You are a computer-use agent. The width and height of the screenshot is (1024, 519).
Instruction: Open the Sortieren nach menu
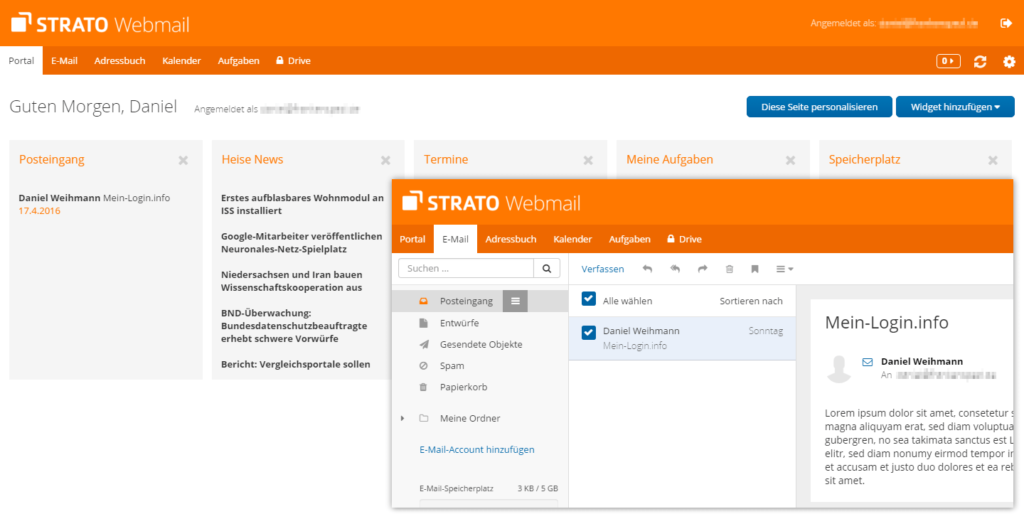[751, 301]
